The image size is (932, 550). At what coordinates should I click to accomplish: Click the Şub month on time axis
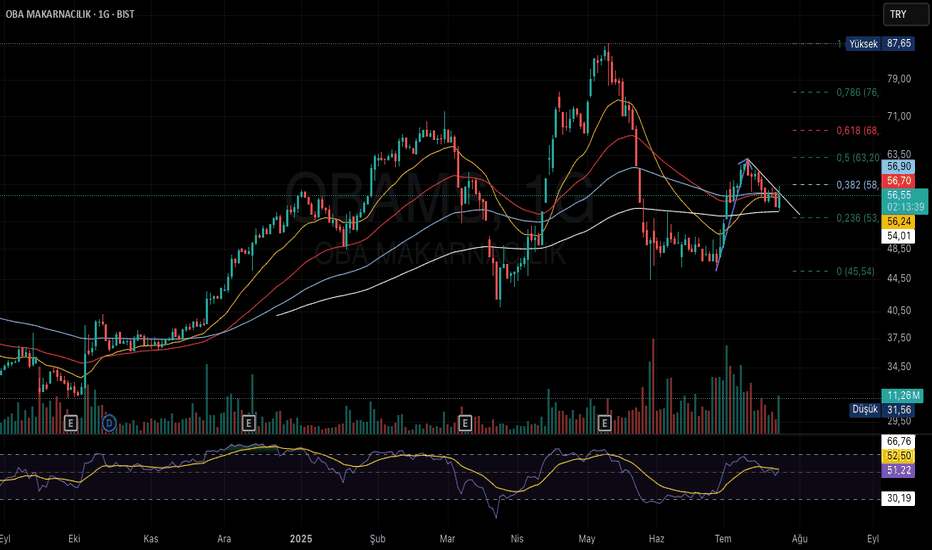[377, 539]
